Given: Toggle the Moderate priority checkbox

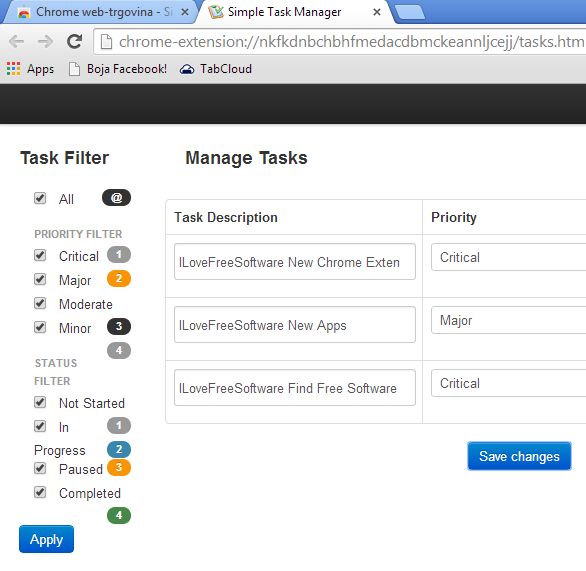Looking at the screenshot, I should pos(40,303).
